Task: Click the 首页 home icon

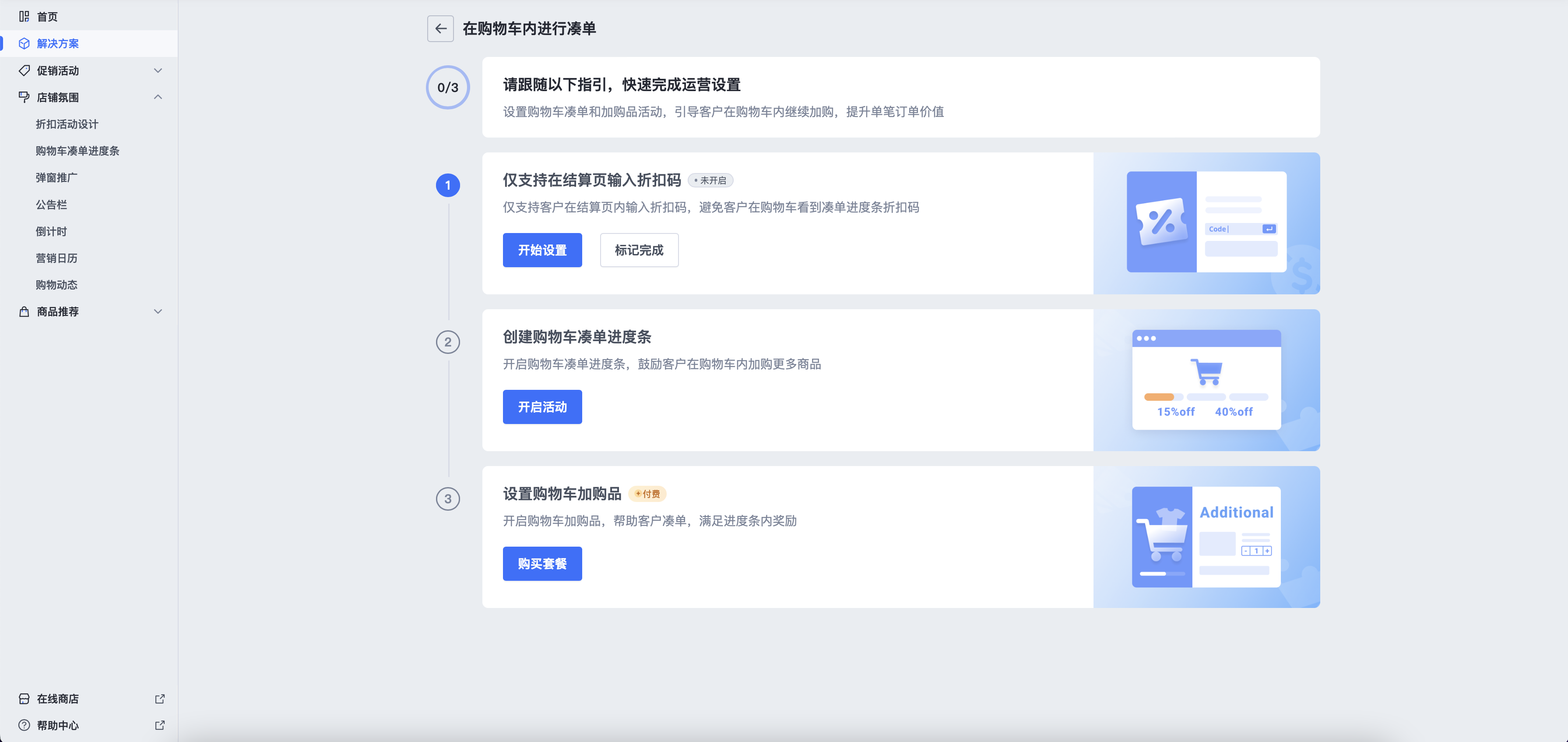Action: 24,17
